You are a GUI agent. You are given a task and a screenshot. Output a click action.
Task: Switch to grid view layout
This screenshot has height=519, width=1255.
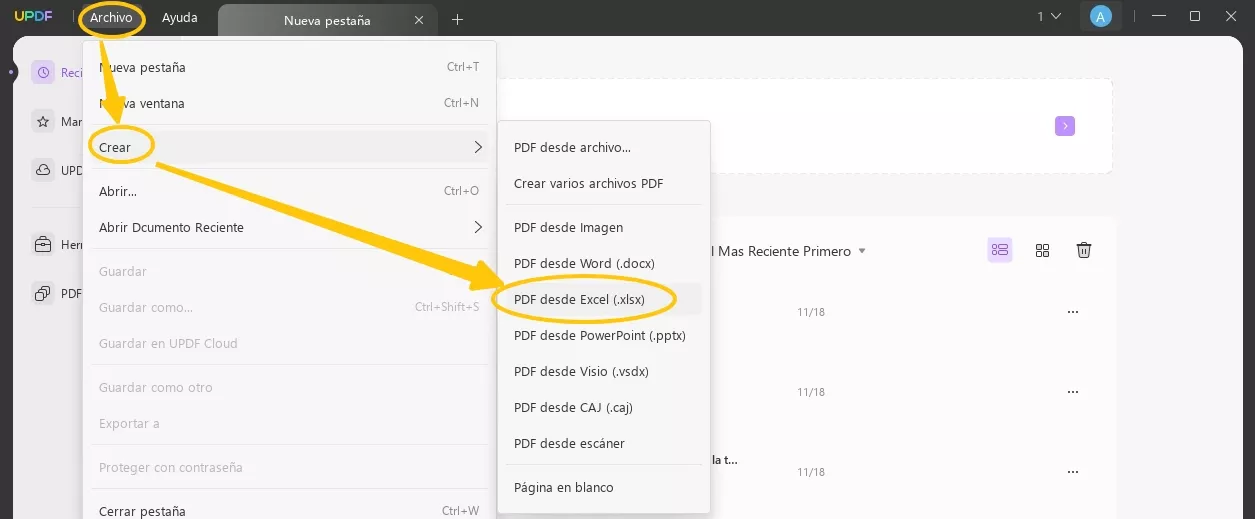1042,250
